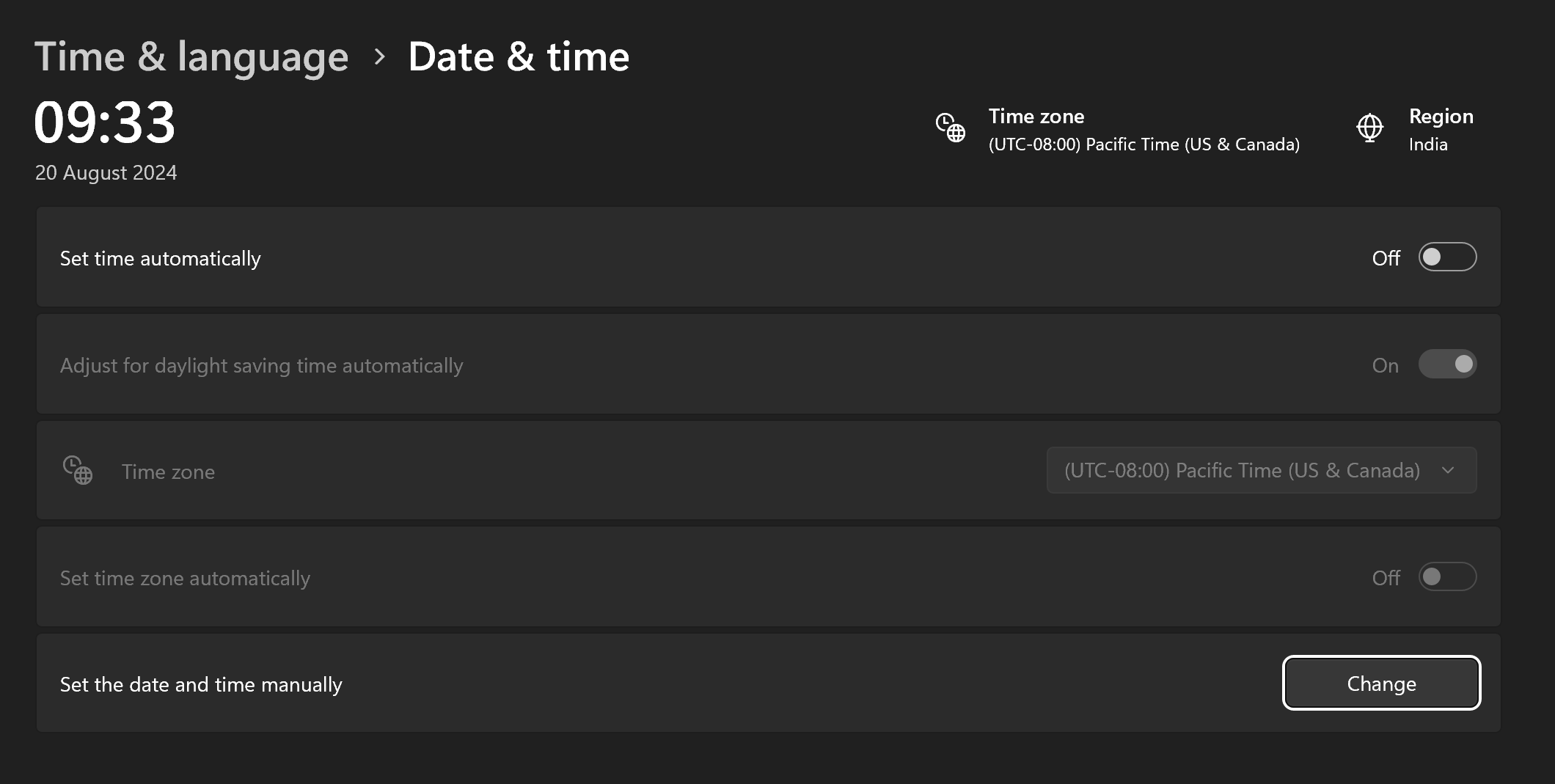The height and width of the screenshot is (784, 1555).
Task: Select the Date & time breadcrumb item
Action: pyautogui.click(x=519, y=56)
